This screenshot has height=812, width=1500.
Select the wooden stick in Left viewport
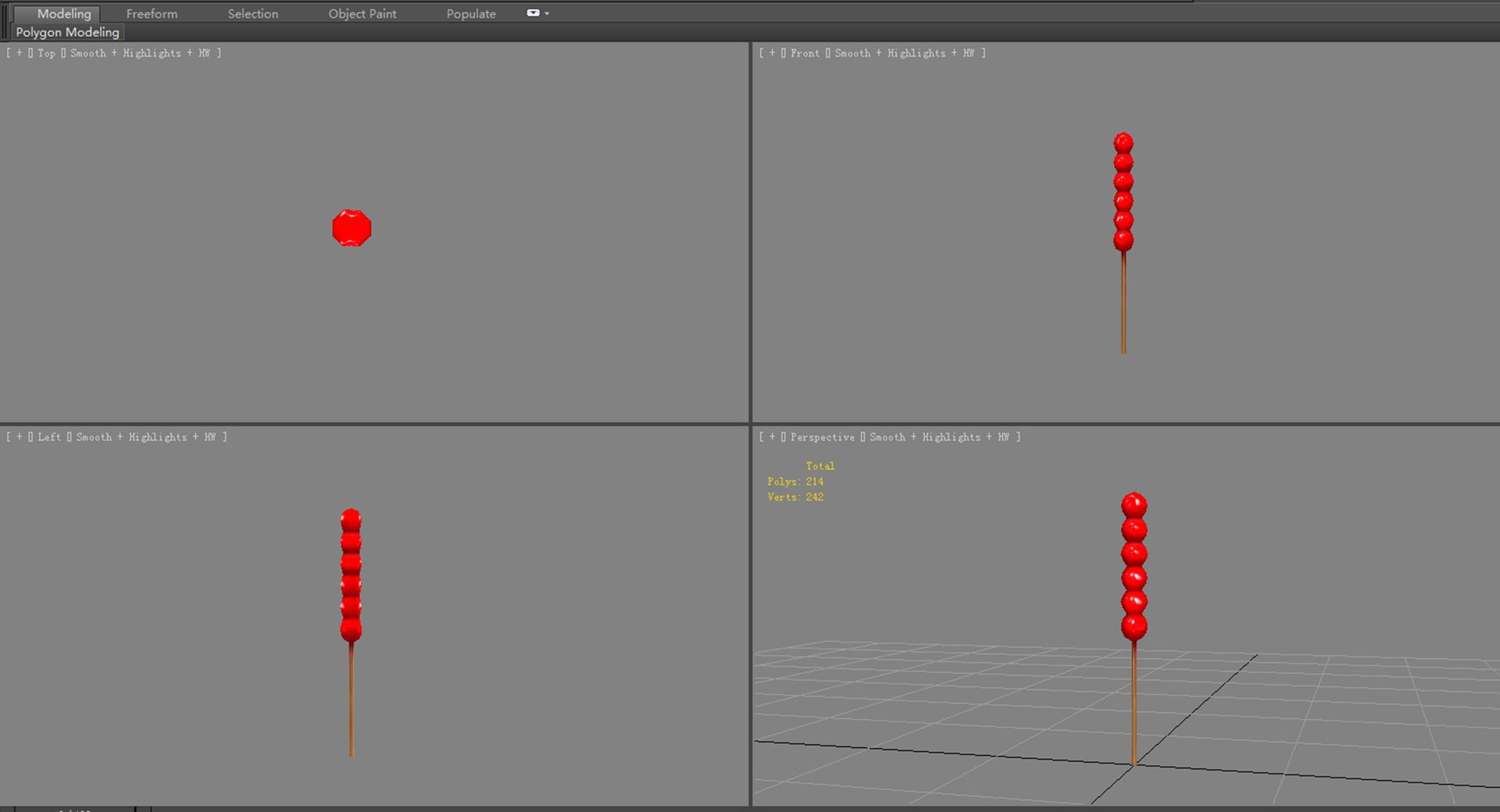click(x=351, y=699)
